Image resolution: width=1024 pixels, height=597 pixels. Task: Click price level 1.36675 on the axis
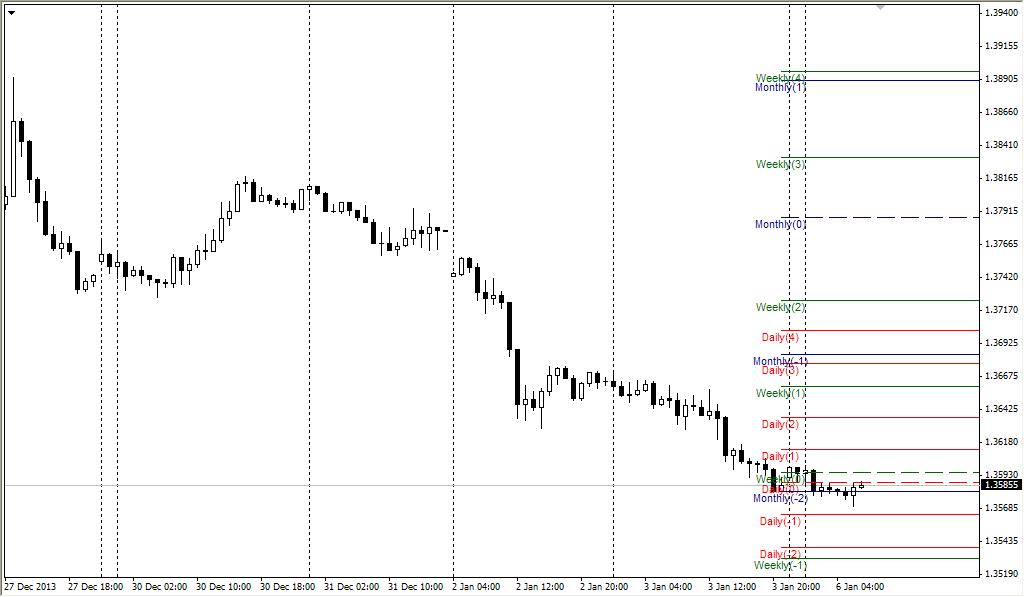[x=1001, y=376]
